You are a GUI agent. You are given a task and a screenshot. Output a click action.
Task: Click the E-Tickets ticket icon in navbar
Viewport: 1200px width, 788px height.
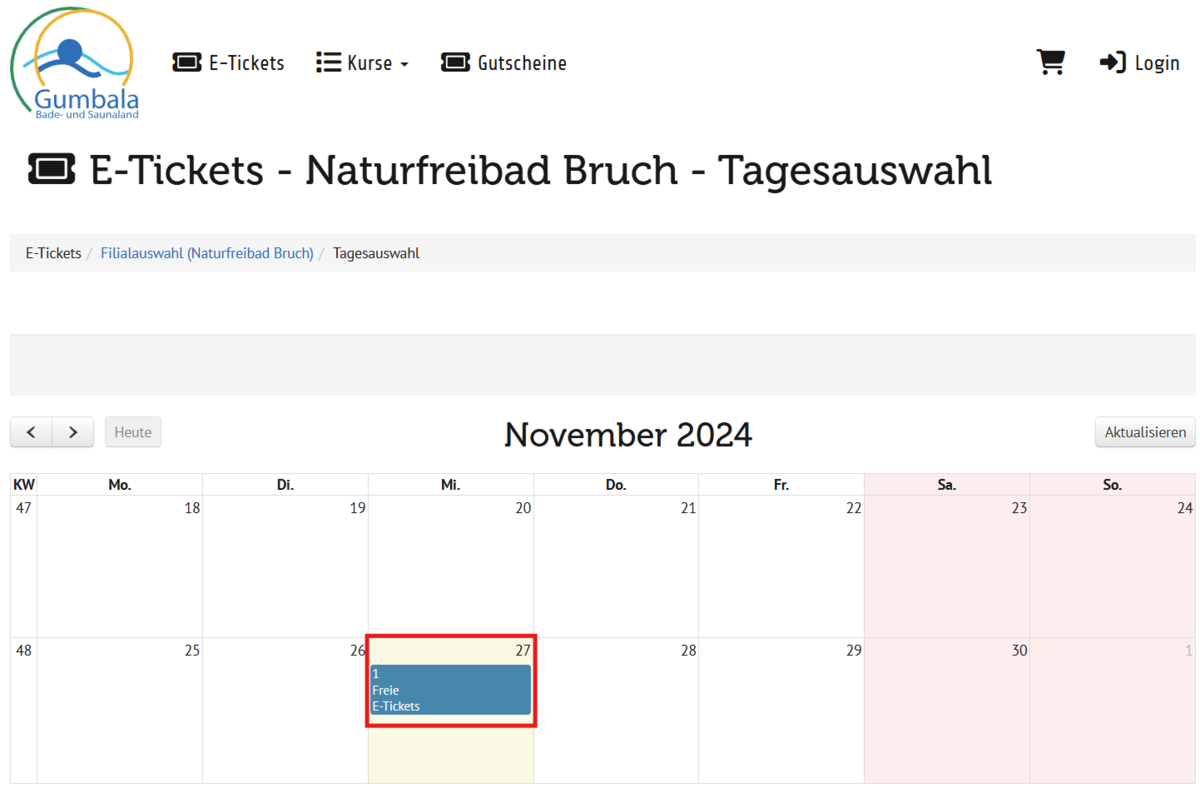(187, 63)
